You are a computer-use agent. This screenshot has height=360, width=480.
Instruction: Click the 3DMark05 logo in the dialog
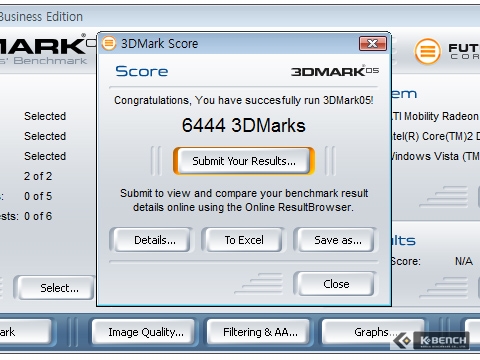[335, 71]
